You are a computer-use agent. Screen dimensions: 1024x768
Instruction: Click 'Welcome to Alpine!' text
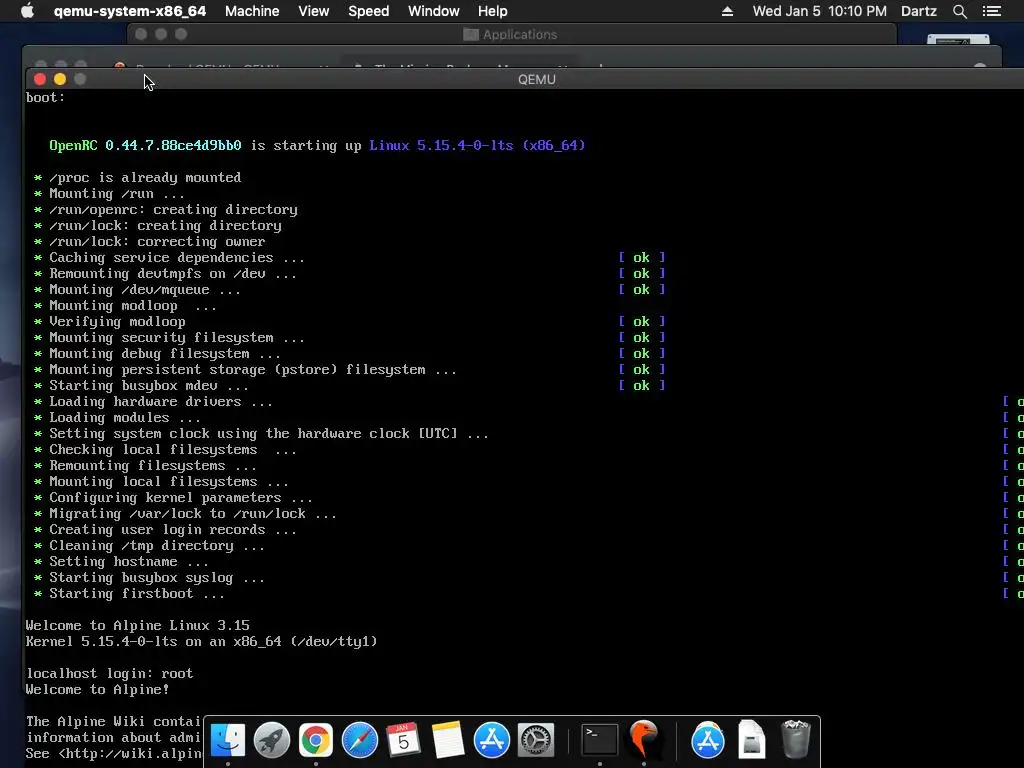pos(98,689)
